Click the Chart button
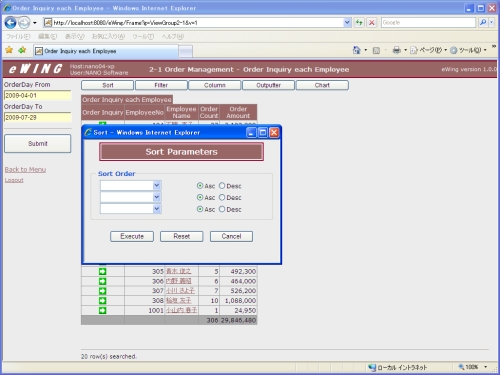The width and height of the screenshot is (500, 375). tap(322, 85)
